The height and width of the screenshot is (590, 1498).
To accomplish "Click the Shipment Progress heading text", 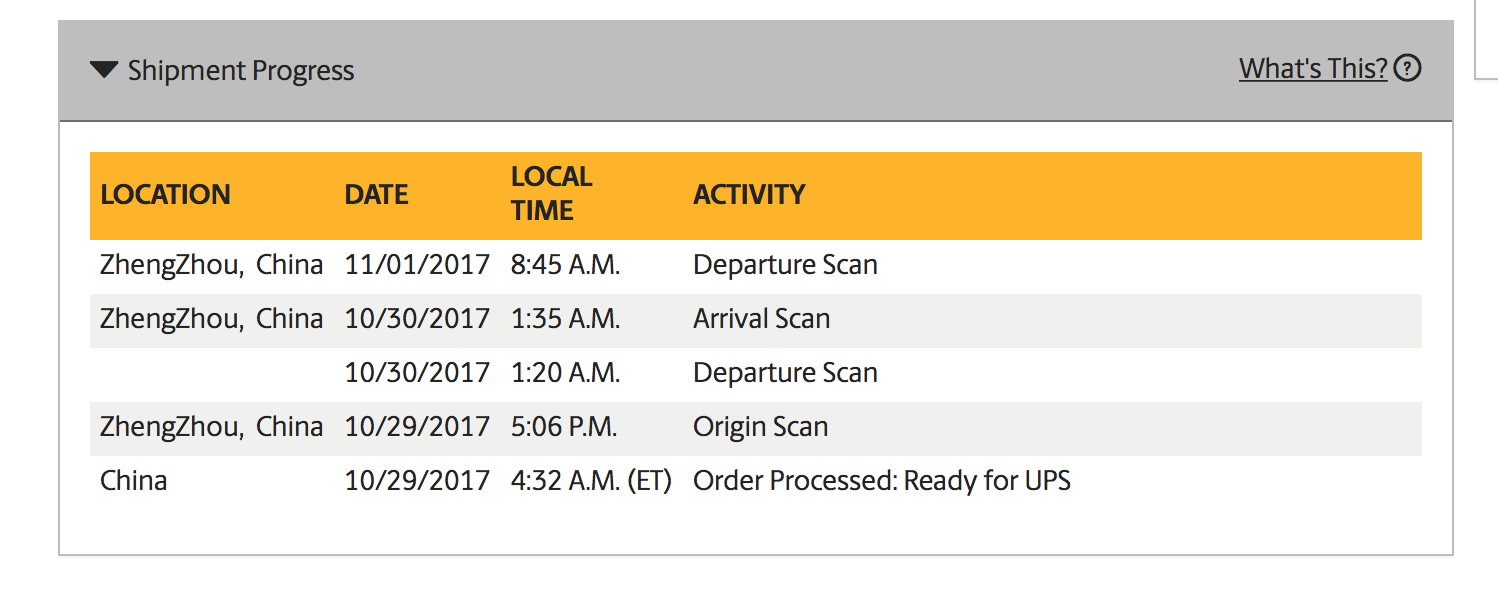I will [x=241, y=71].
